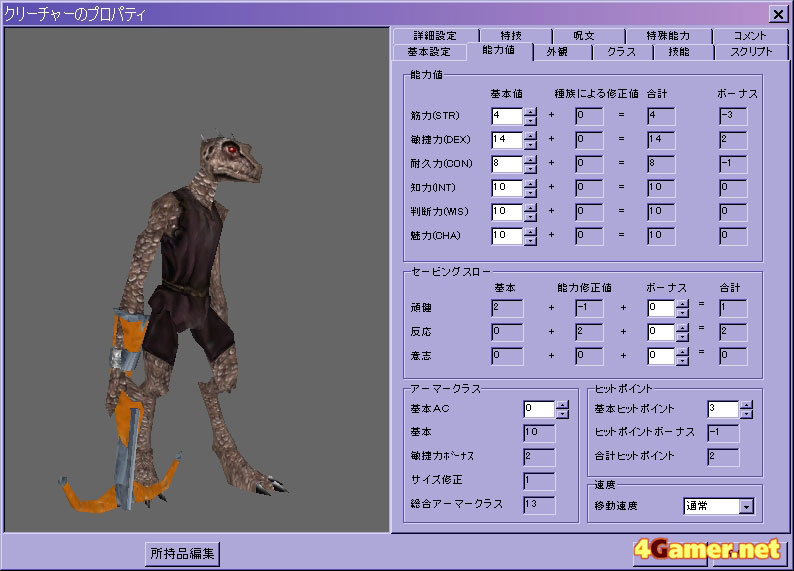Decrease the 判断力(WIS) base value
The width and height of the screenshot is (794, 571).
coord(530,217)
